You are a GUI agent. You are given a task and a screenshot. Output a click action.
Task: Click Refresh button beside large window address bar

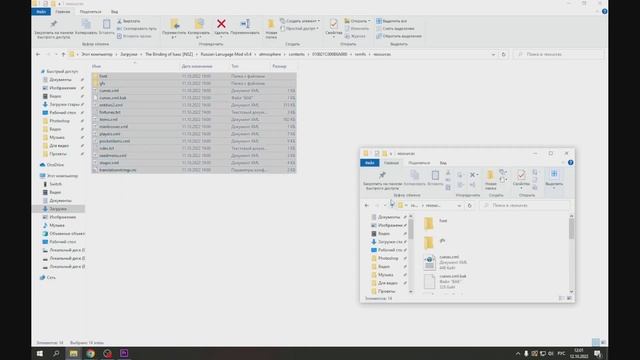tap(504, 54)
